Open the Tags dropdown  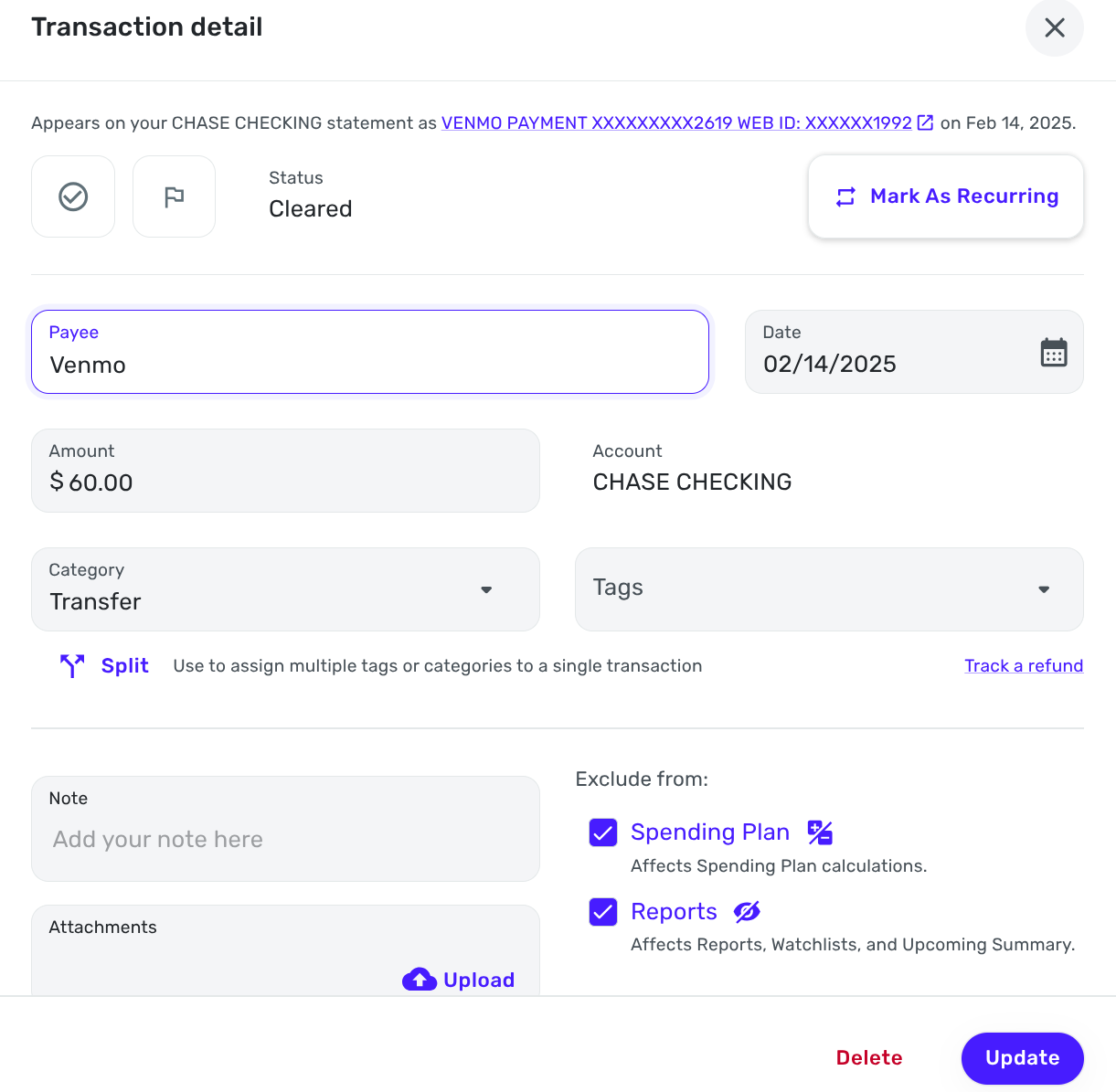click(829, 589)
